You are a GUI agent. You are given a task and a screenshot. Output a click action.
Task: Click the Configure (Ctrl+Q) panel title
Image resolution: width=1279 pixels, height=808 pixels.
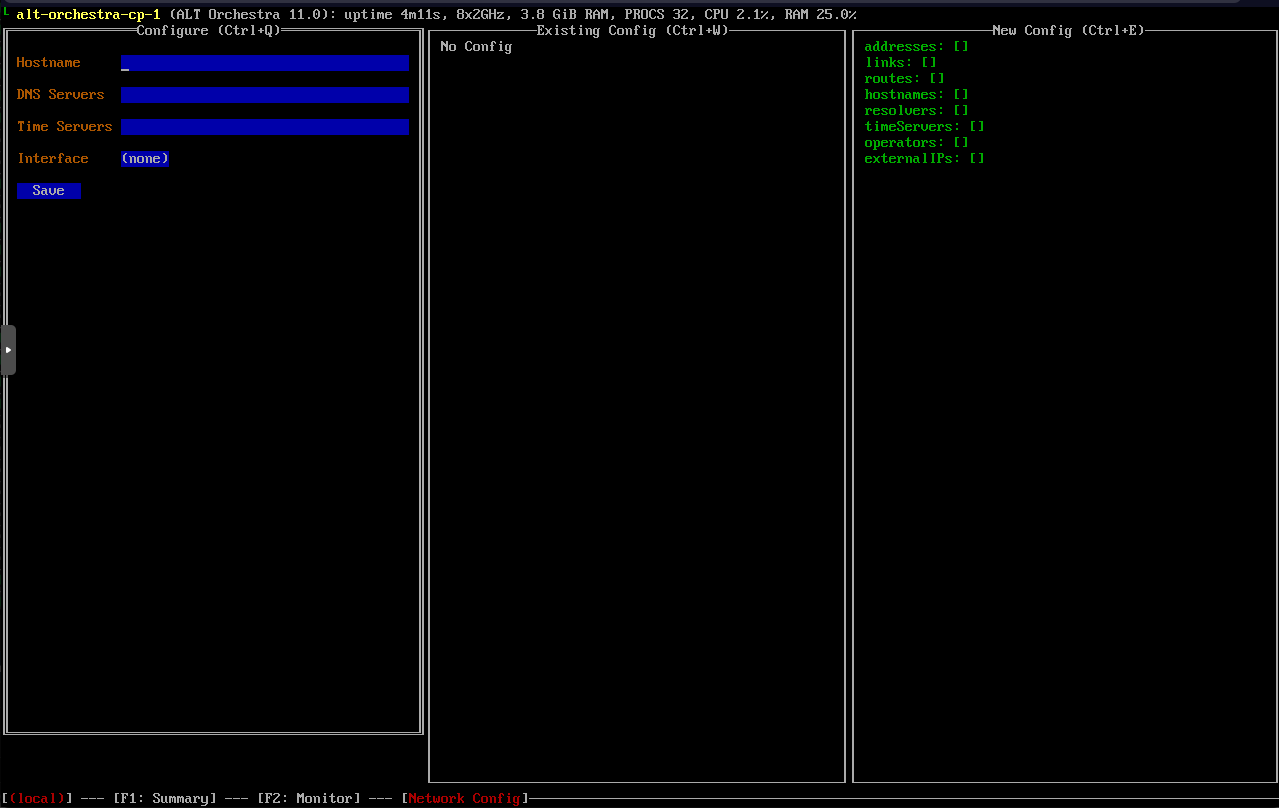(209, 30)
